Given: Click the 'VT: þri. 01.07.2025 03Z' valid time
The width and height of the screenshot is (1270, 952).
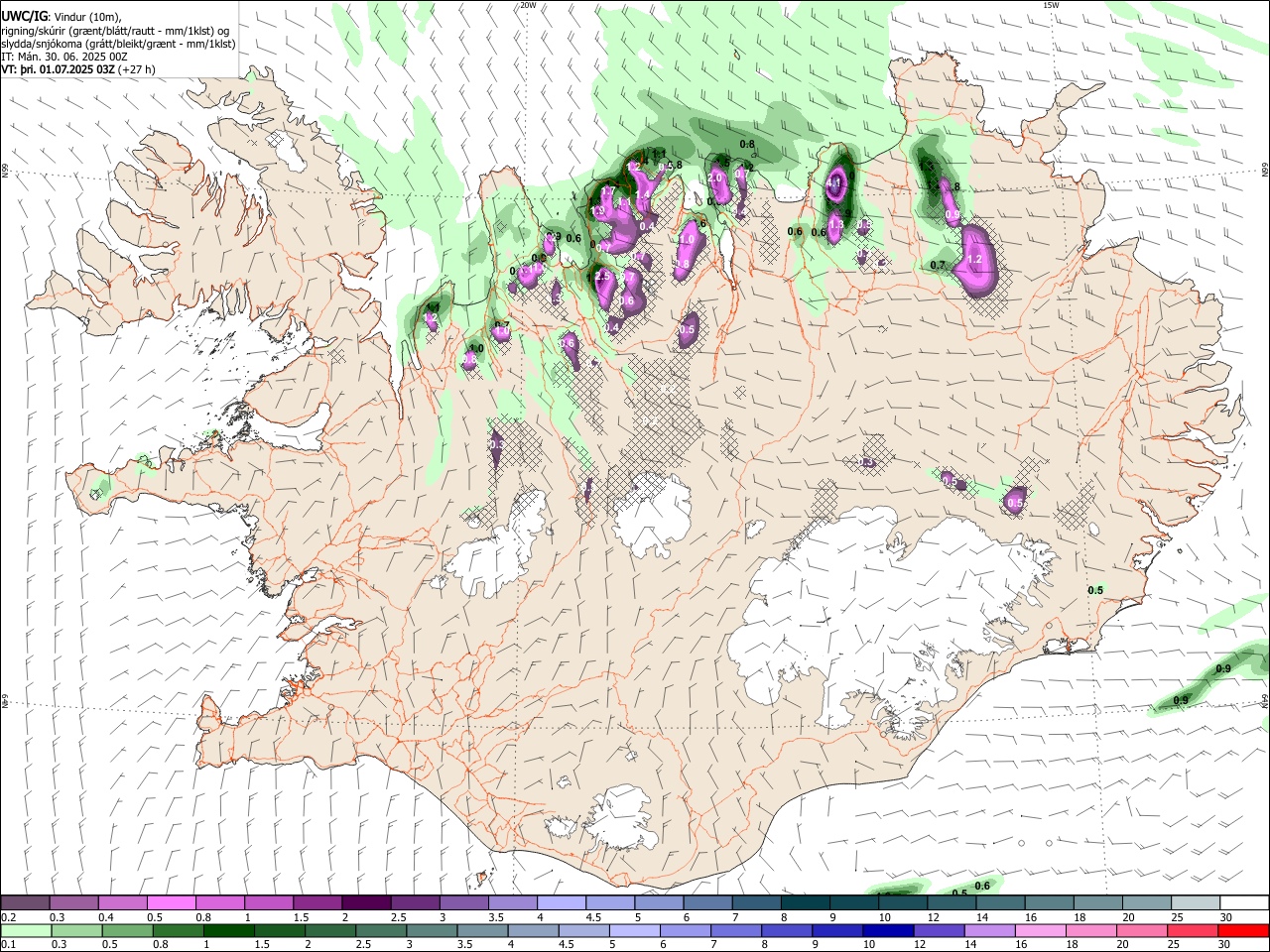Looking at the screenshot, I should coord(58,69).
